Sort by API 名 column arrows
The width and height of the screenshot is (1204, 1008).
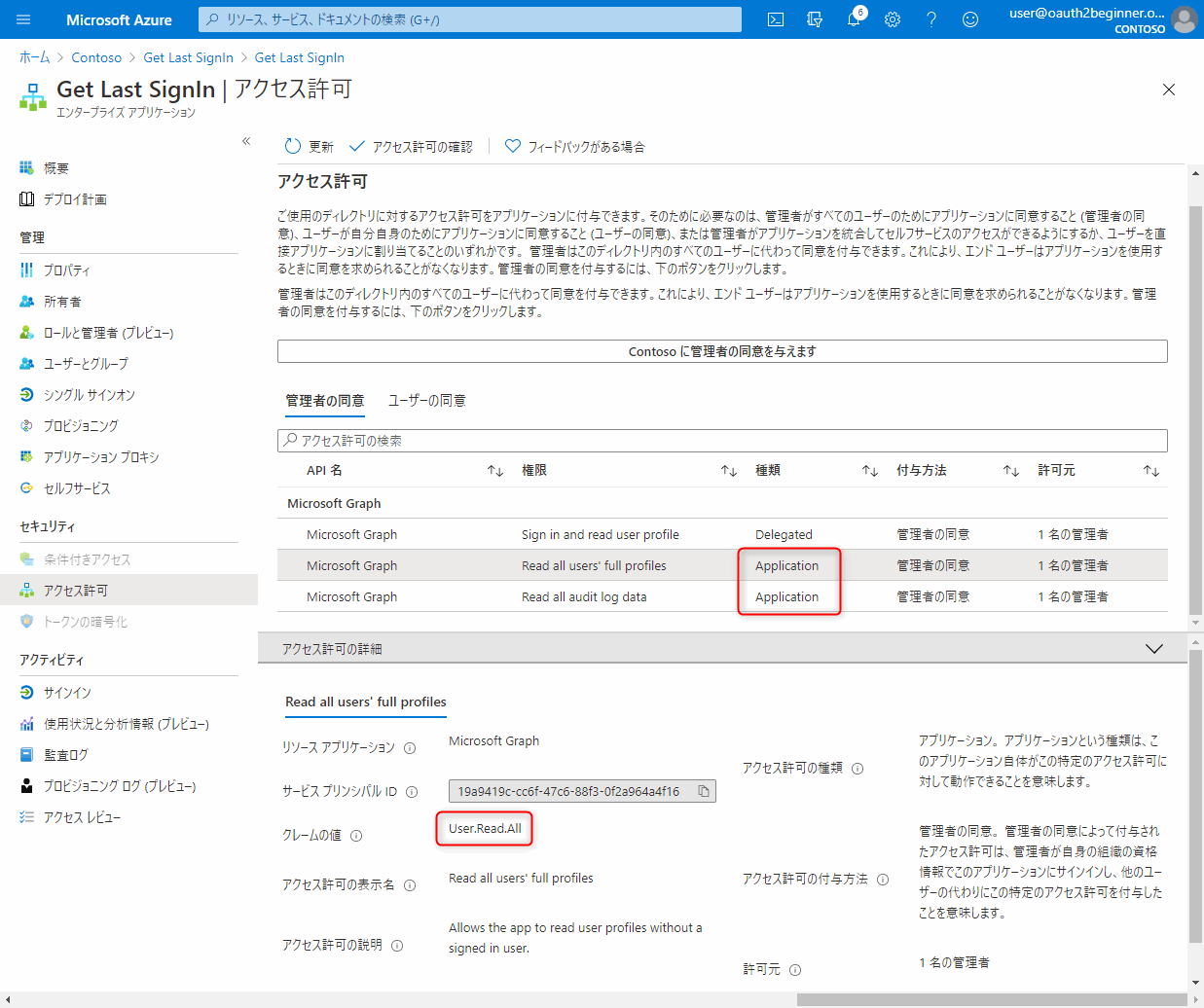click(495, 471)
